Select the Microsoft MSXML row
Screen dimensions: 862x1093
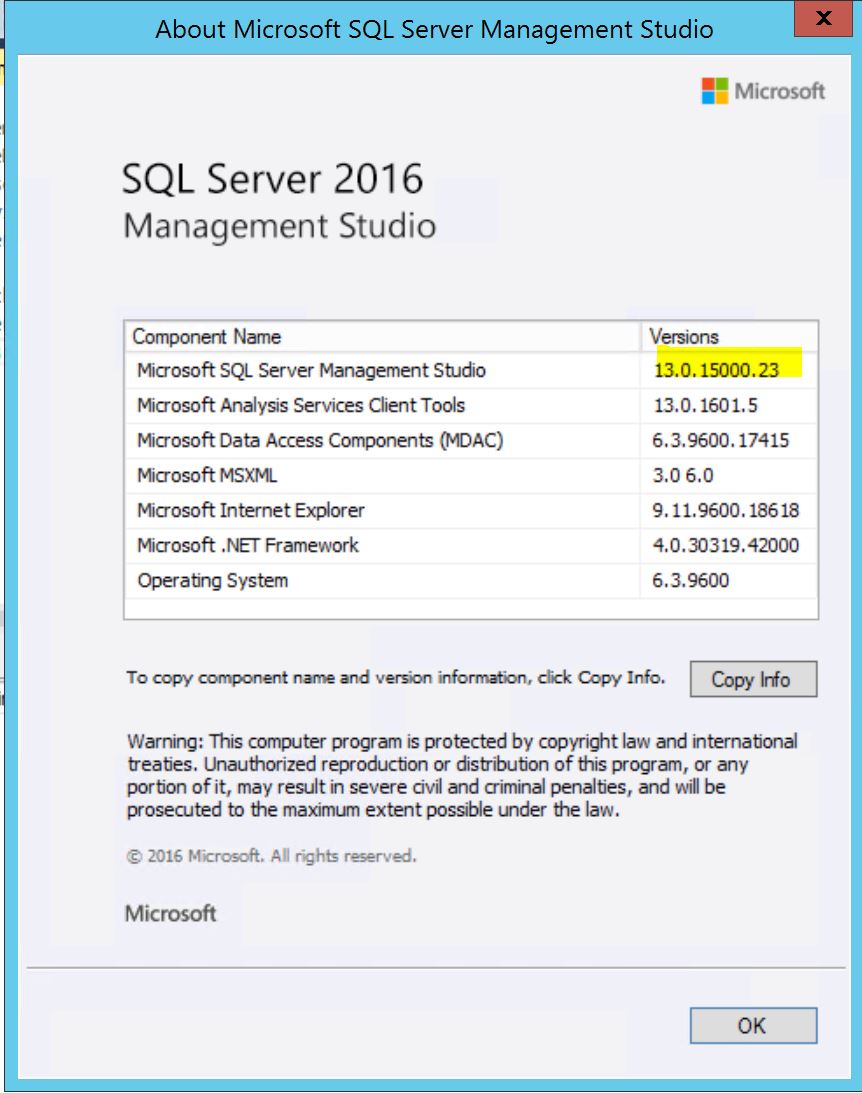click(471, 475)
